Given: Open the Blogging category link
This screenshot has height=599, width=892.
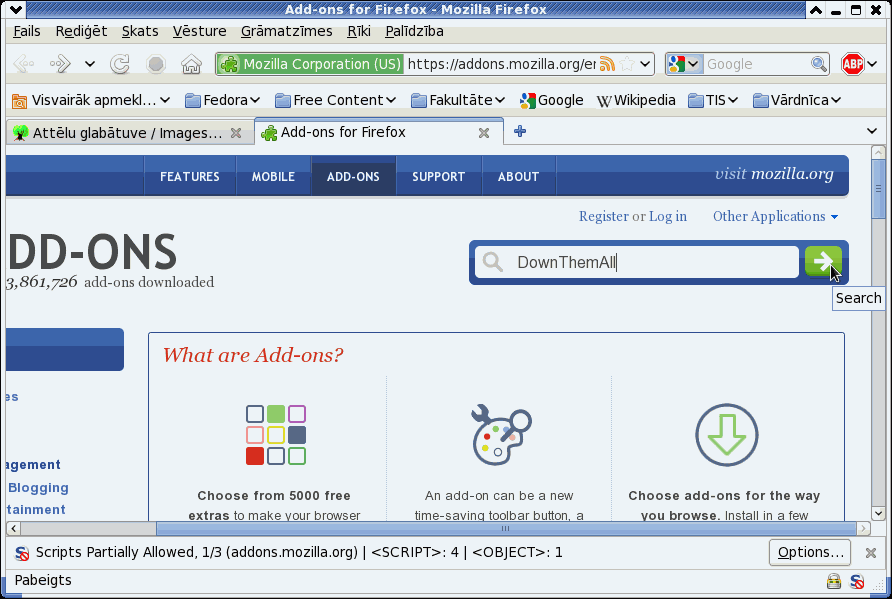Looking at the screenshot, I should (x=38, y=488).
